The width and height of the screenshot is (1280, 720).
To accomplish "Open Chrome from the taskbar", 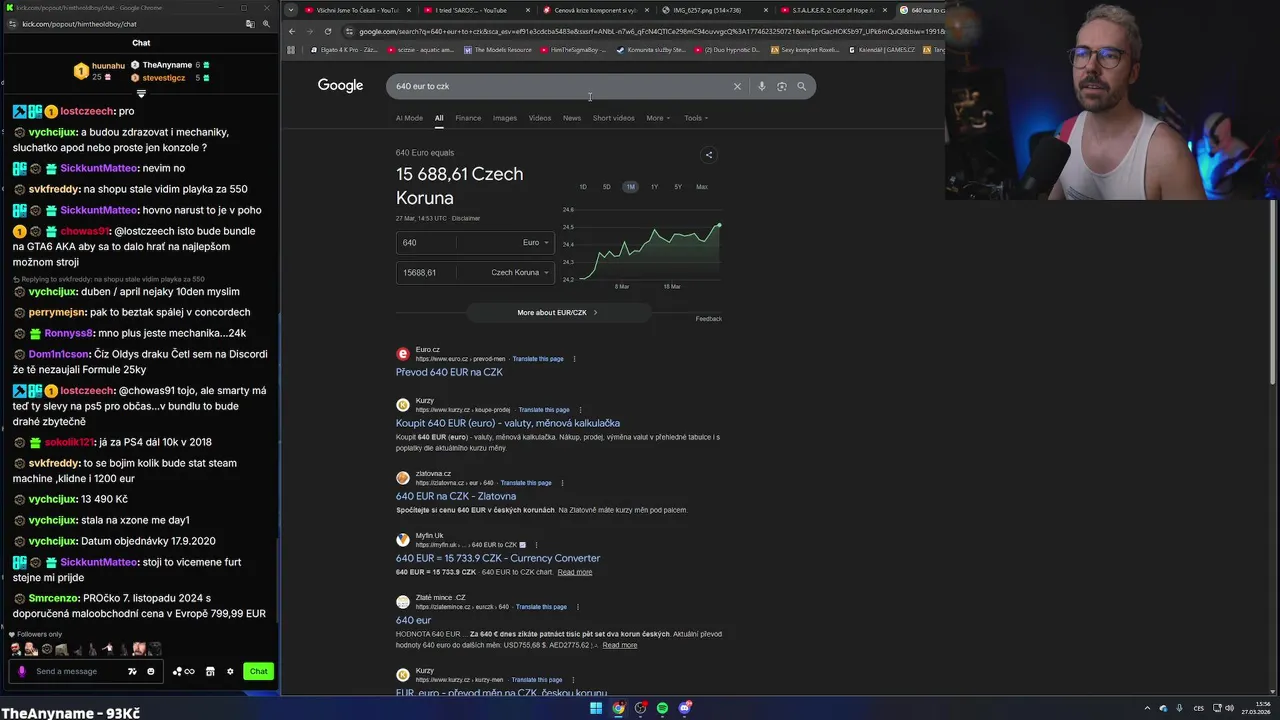I will [x=618, y=708].
